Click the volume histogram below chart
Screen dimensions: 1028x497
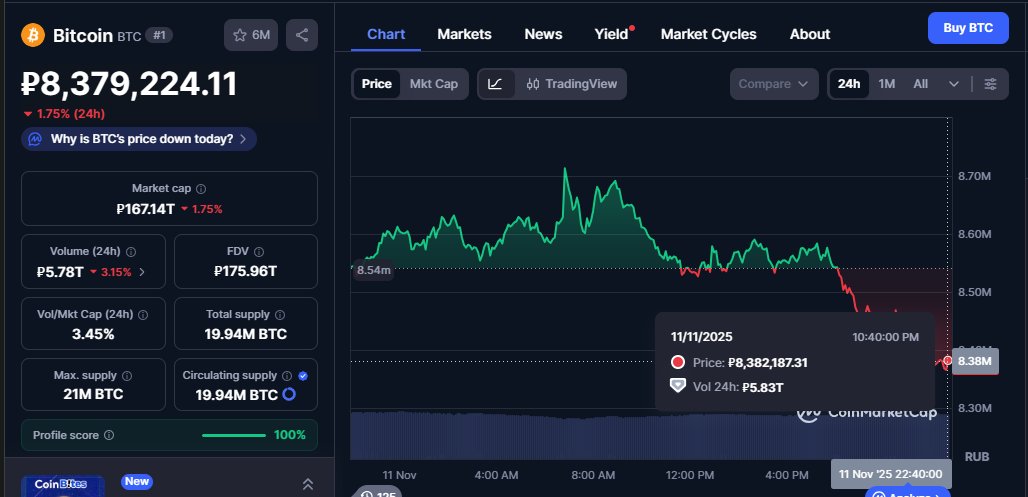tap(649, 435)
